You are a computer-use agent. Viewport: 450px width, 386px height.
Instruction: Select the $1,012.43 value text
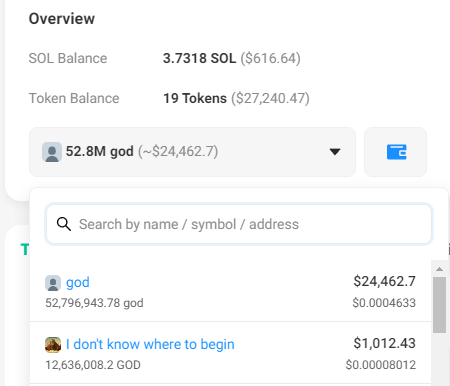coord(384,343)
